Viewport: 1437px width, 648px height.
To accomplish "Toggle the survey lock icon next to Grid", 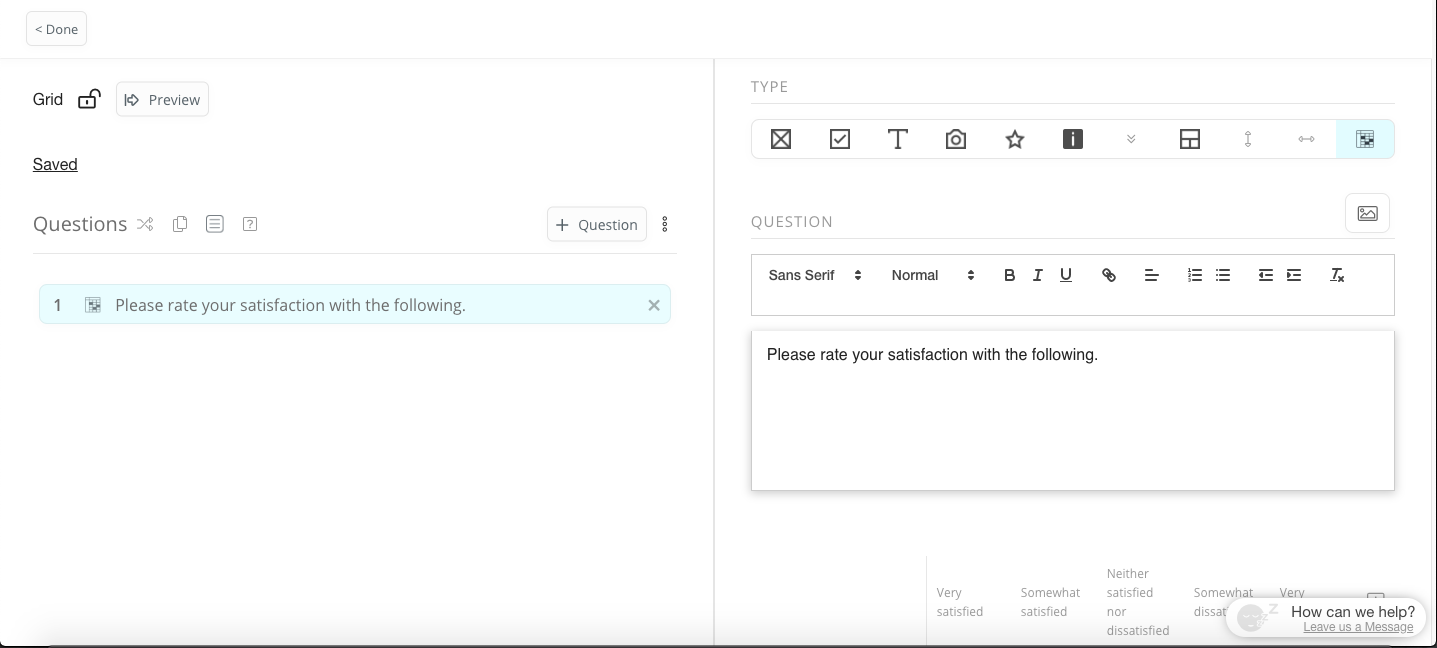I will pos(89,99).
